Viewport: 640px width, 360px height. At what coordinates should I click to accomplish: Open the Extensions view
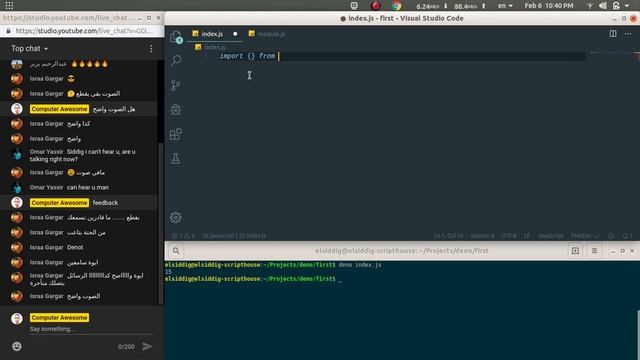176,134
